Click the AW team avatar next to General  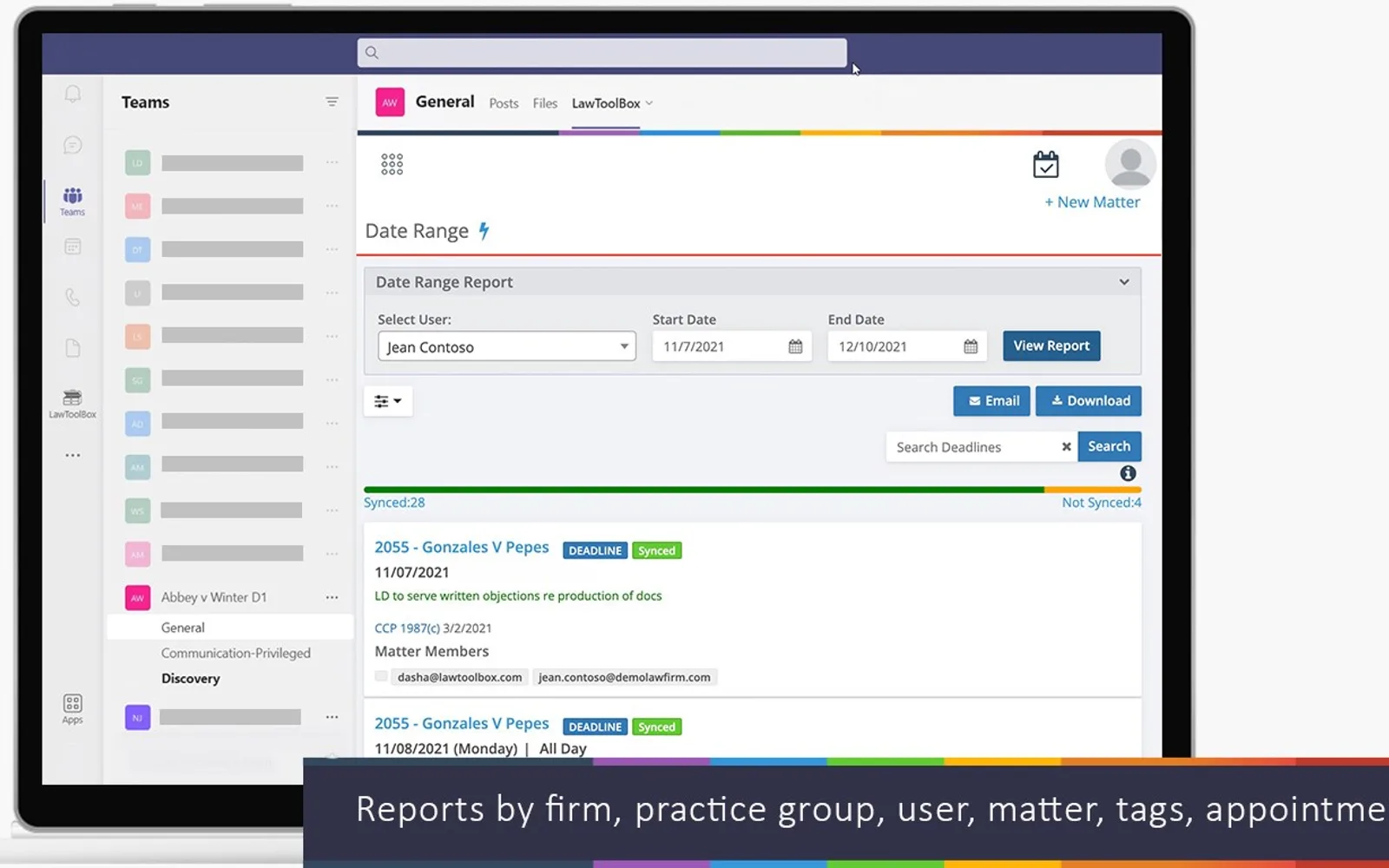click(x=390, y=102)
